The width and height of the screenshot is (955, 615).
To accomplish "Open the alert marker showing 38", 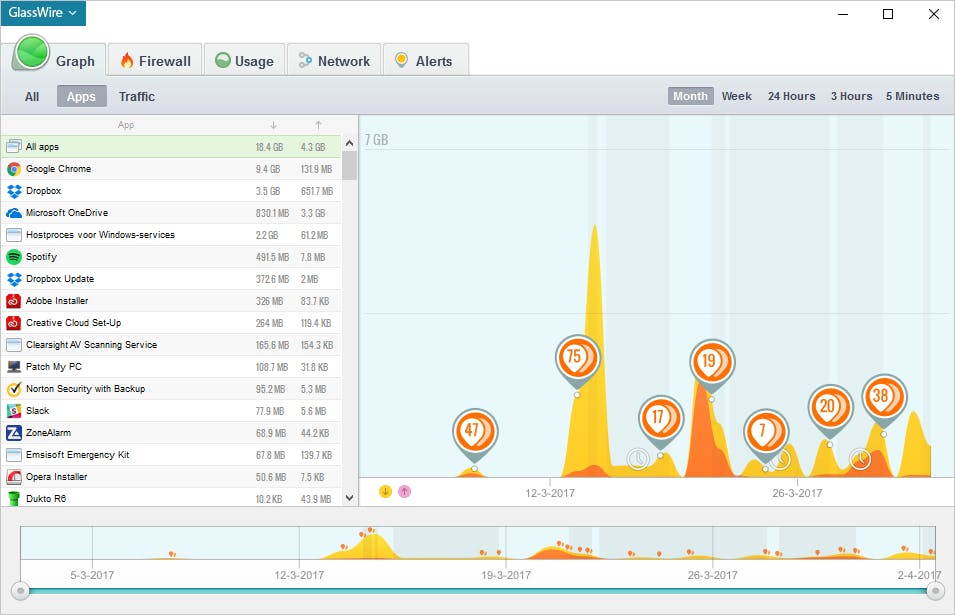I will 884,396.
